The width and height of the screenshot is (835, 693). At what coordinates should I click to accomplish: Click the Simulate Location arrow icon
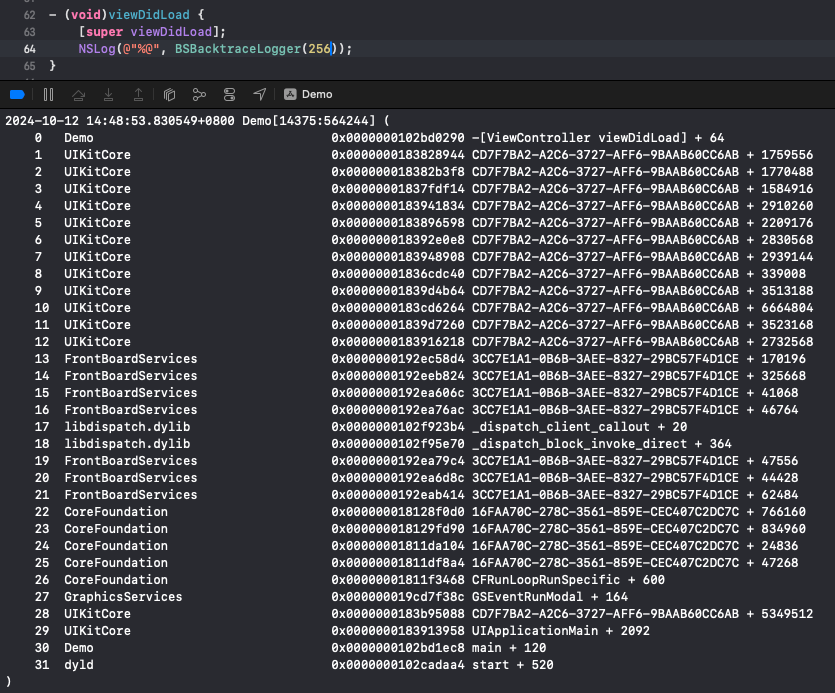(x=259, y=95)
